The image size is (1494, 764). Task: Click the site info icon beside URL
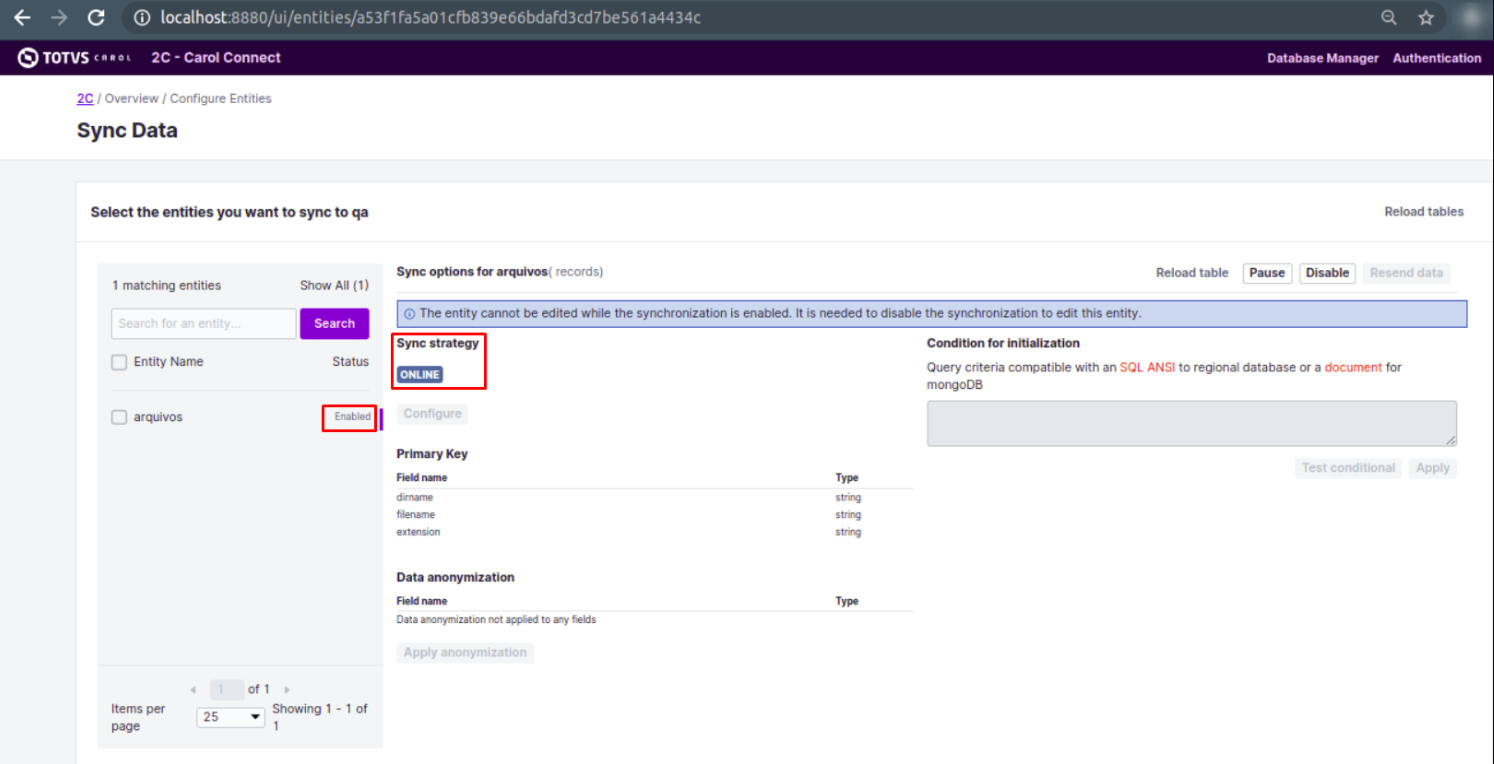[142, 18]
